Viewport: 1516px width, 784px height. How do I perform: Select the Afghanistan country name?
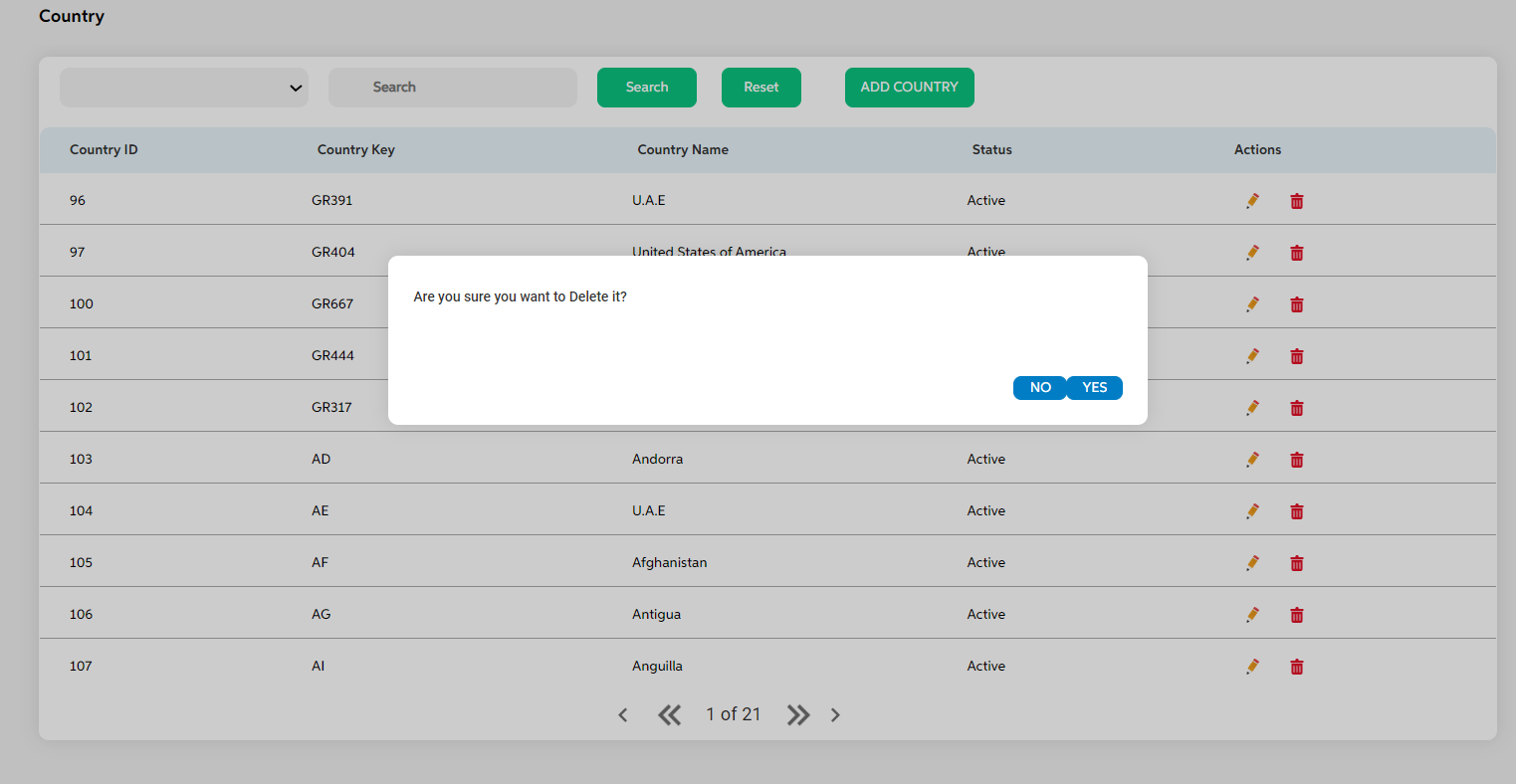click(x=669, y=563)
